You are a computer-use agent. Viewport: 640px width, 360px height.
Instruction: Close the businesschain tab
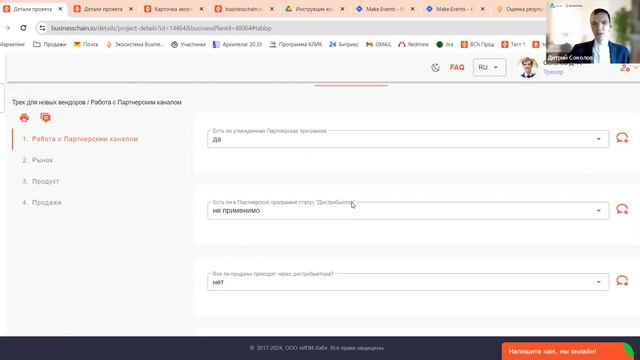coord(272,9)
